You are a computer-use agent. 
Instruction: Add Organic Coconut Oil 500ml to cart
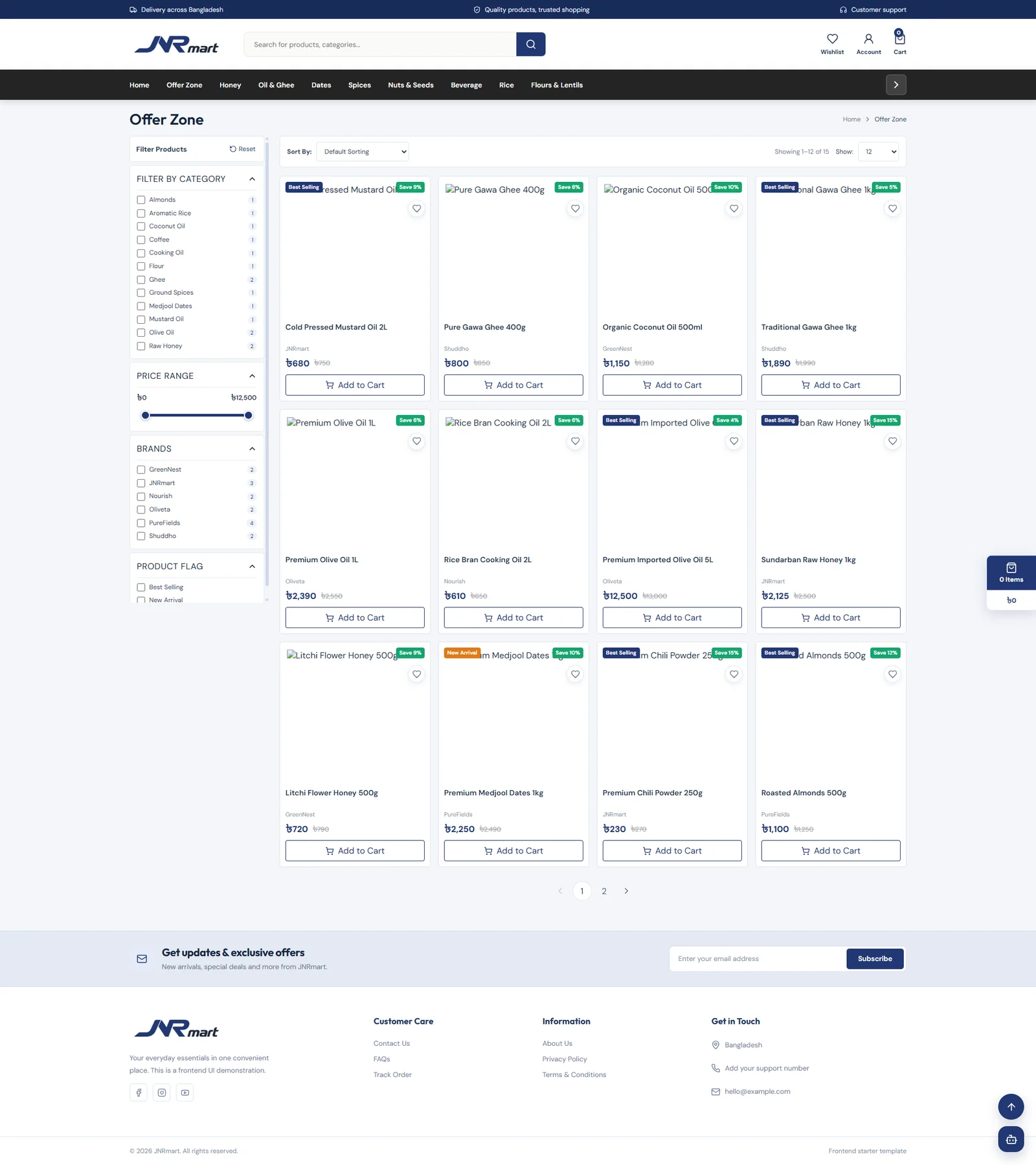672,385
